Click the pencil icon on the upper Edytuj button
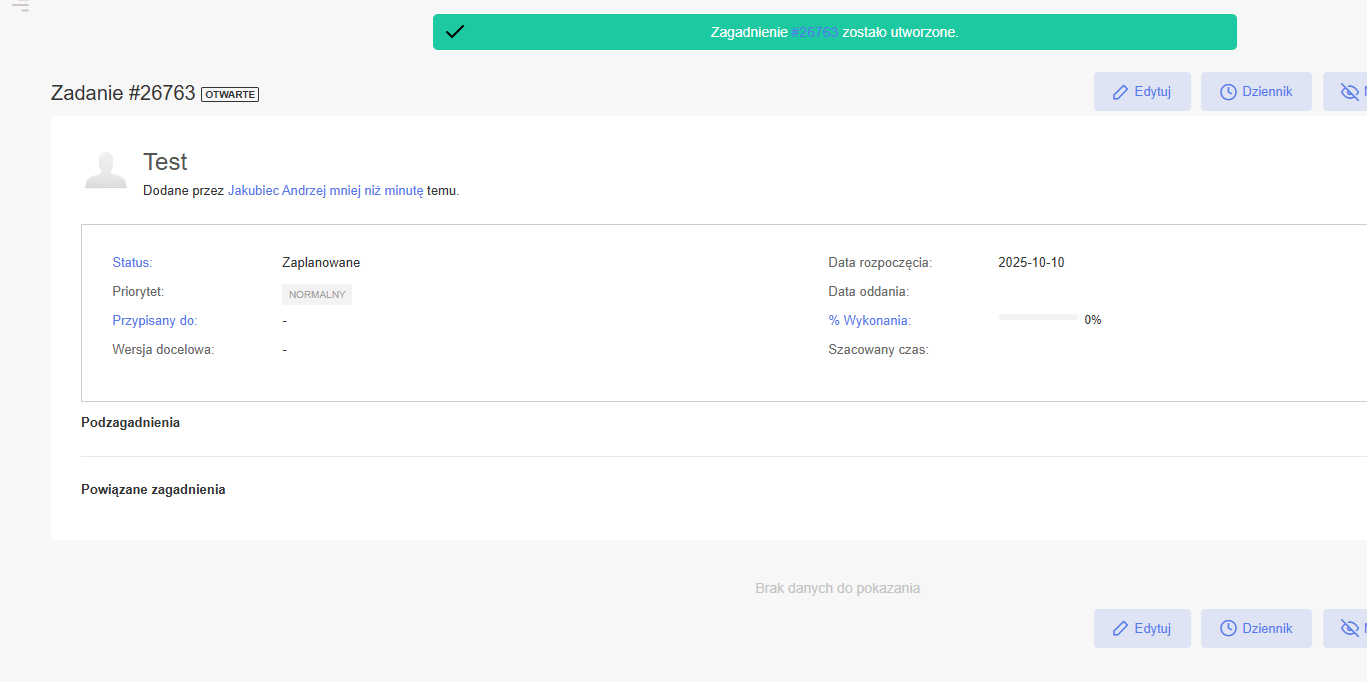The height and width of the screenshot is (683, 1368). pyautogui.click(x=1121, y=91)
